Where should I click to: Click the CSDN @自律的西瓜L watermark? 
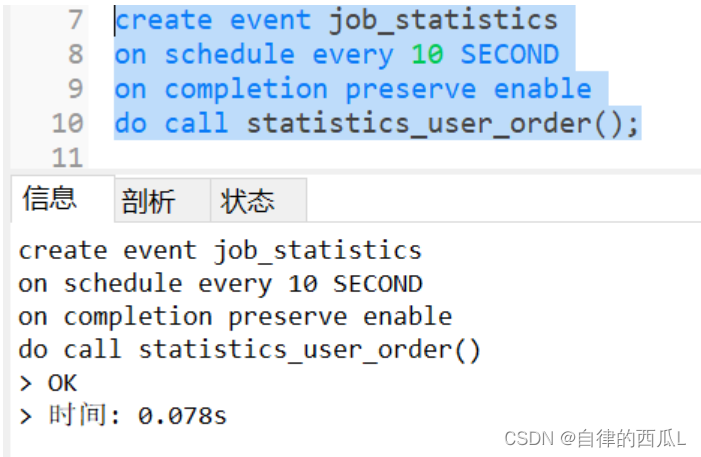[x=594, y=438]
